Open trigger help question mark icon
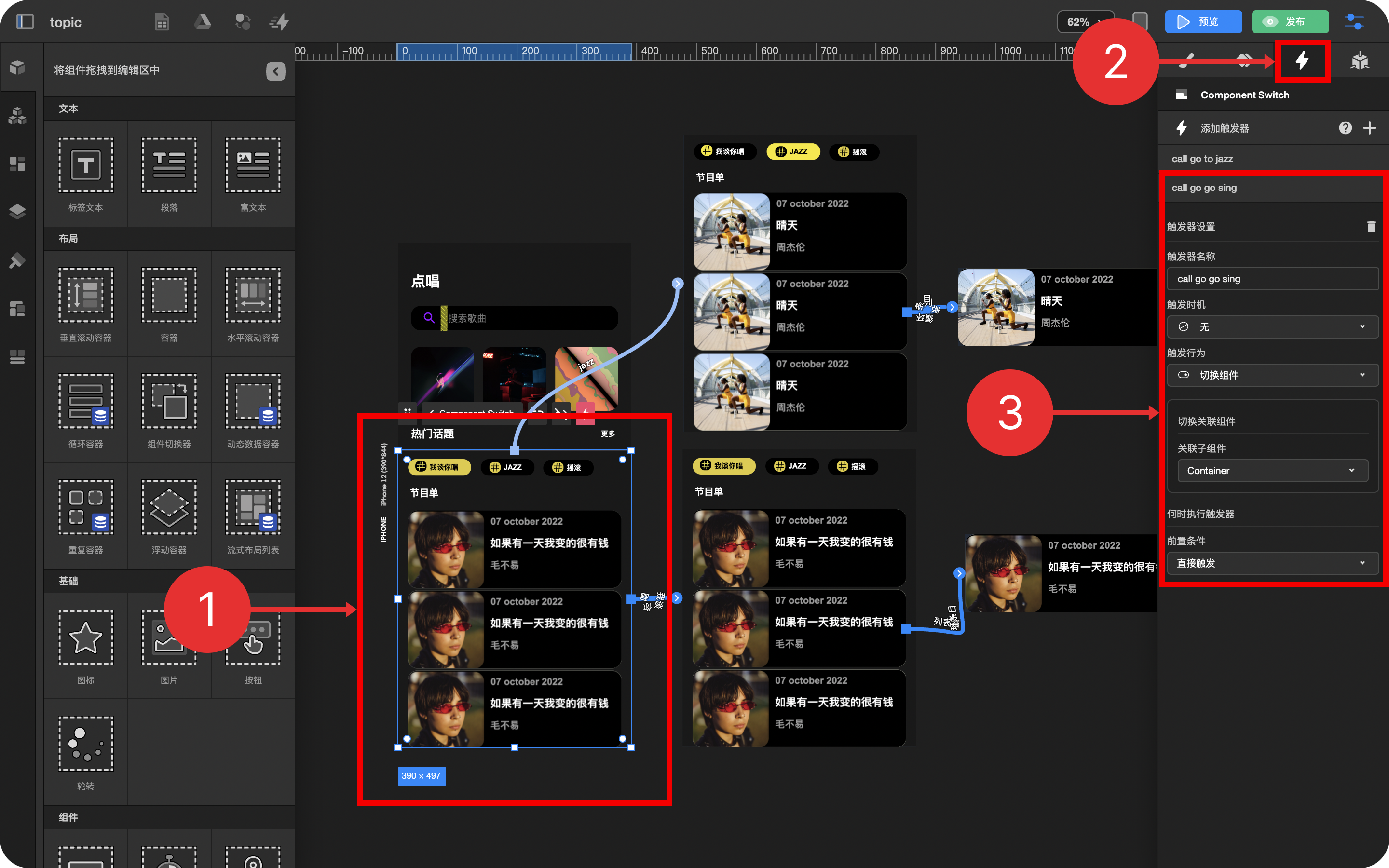 coord(1346,128)
